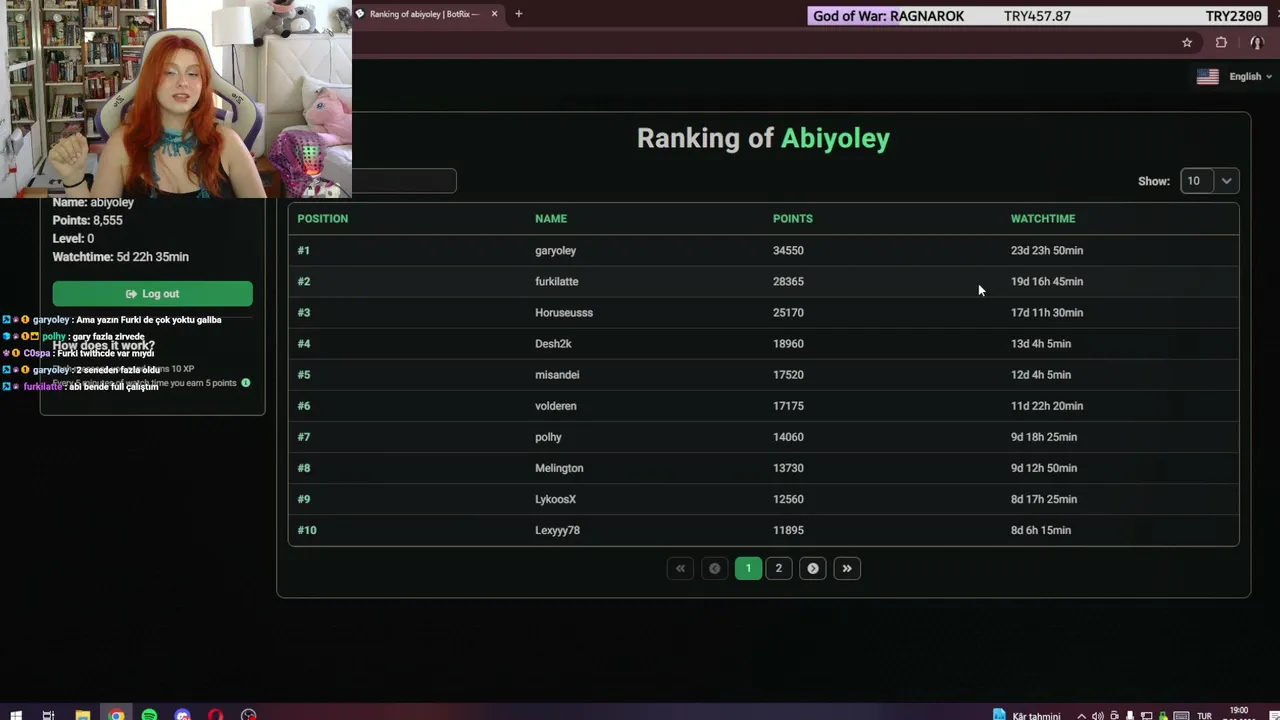Click the misandei name cell

557,375
